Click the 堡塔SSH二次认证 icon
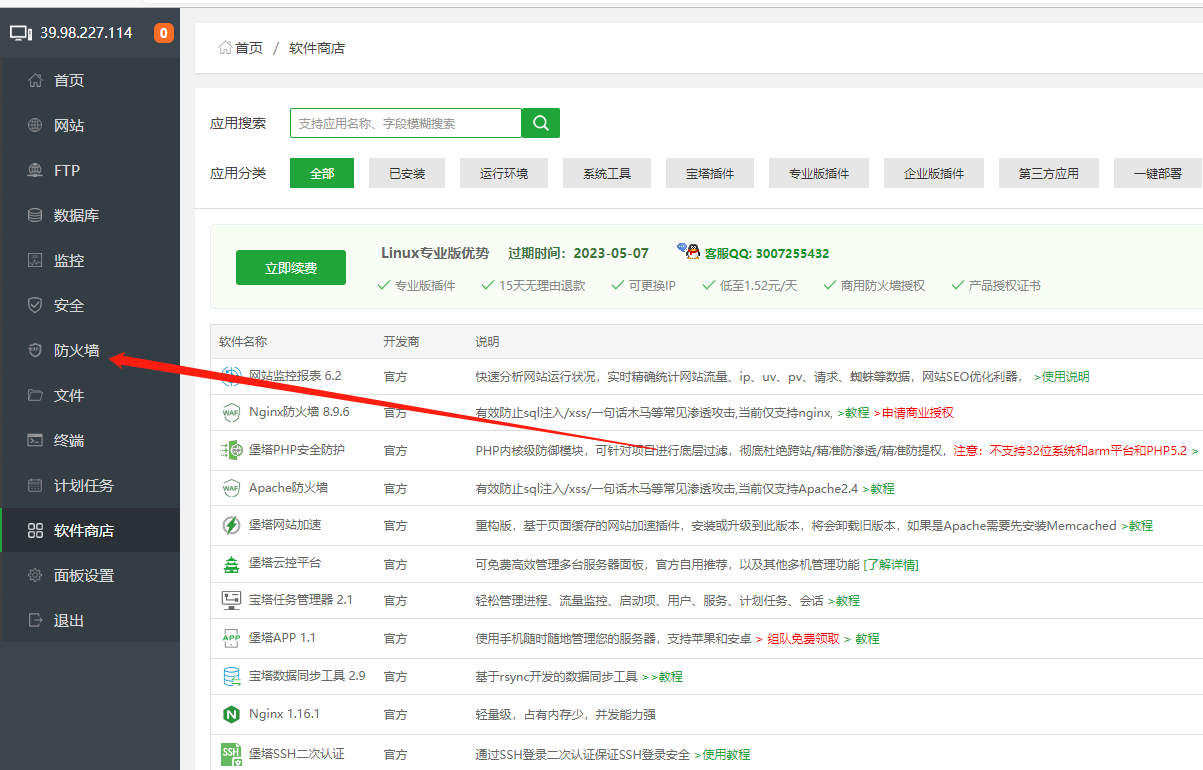 pos(231,754)
